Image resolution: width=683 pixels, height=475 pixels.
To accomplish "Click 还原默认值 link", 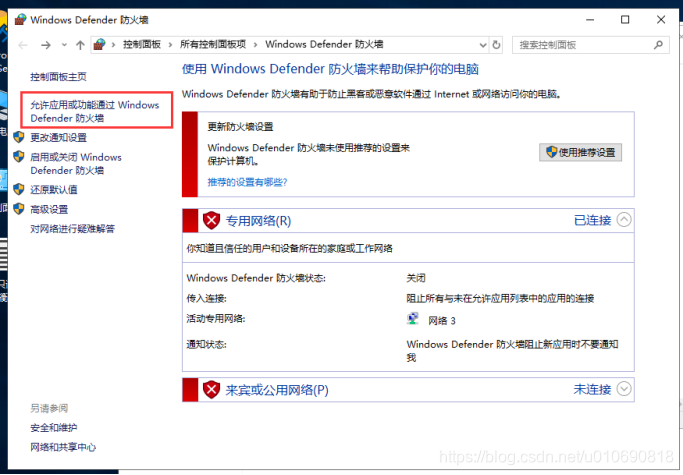I will (54, 190).
